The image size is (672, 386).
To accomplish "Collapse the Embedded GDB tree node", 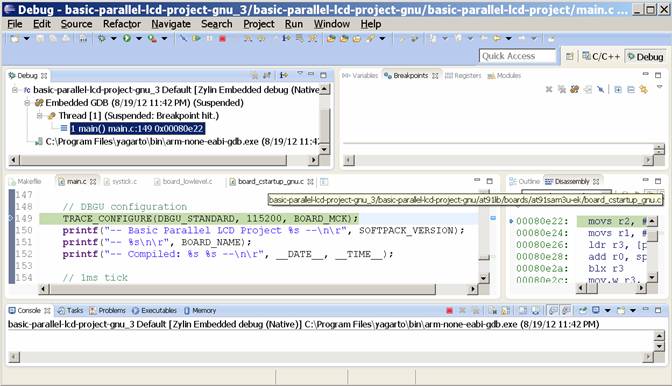I will (27, 103).
